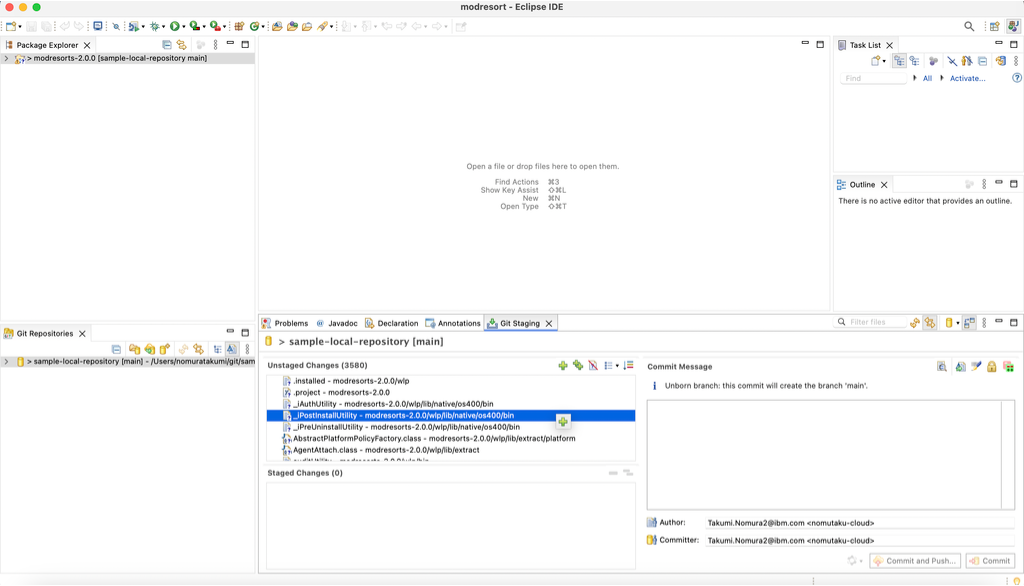Click the Commit and Push button
1024x586 pixels.
pos(916,561)
